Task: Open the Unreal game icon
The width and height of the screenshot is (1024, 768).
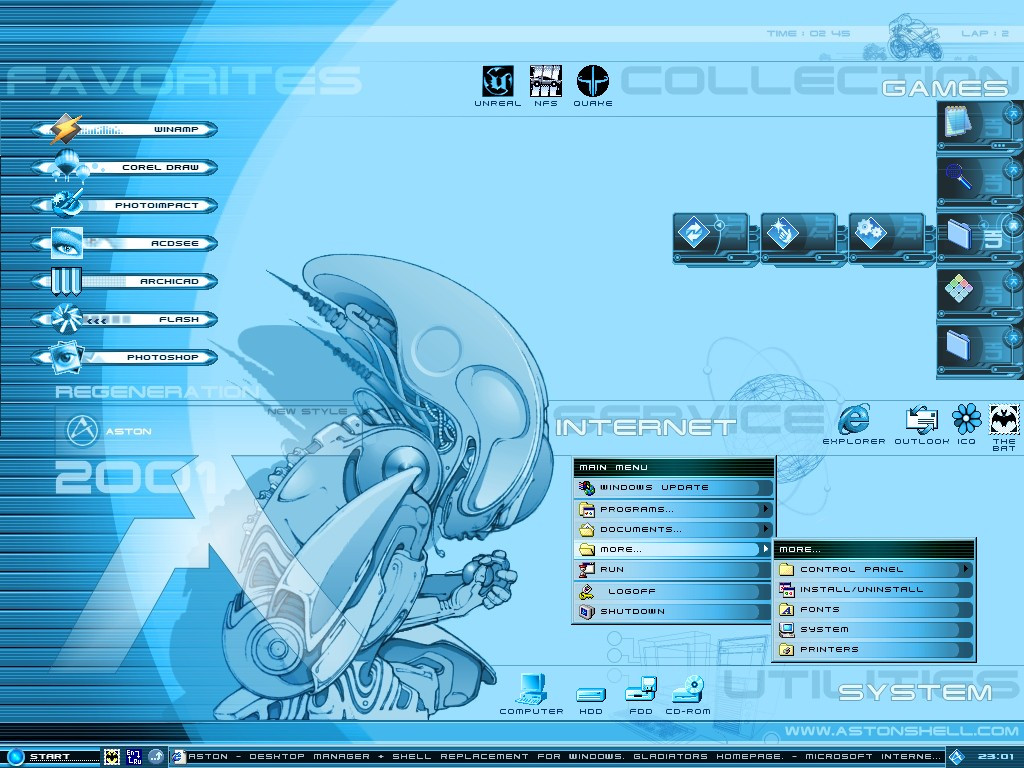Action: pos(498,86)
